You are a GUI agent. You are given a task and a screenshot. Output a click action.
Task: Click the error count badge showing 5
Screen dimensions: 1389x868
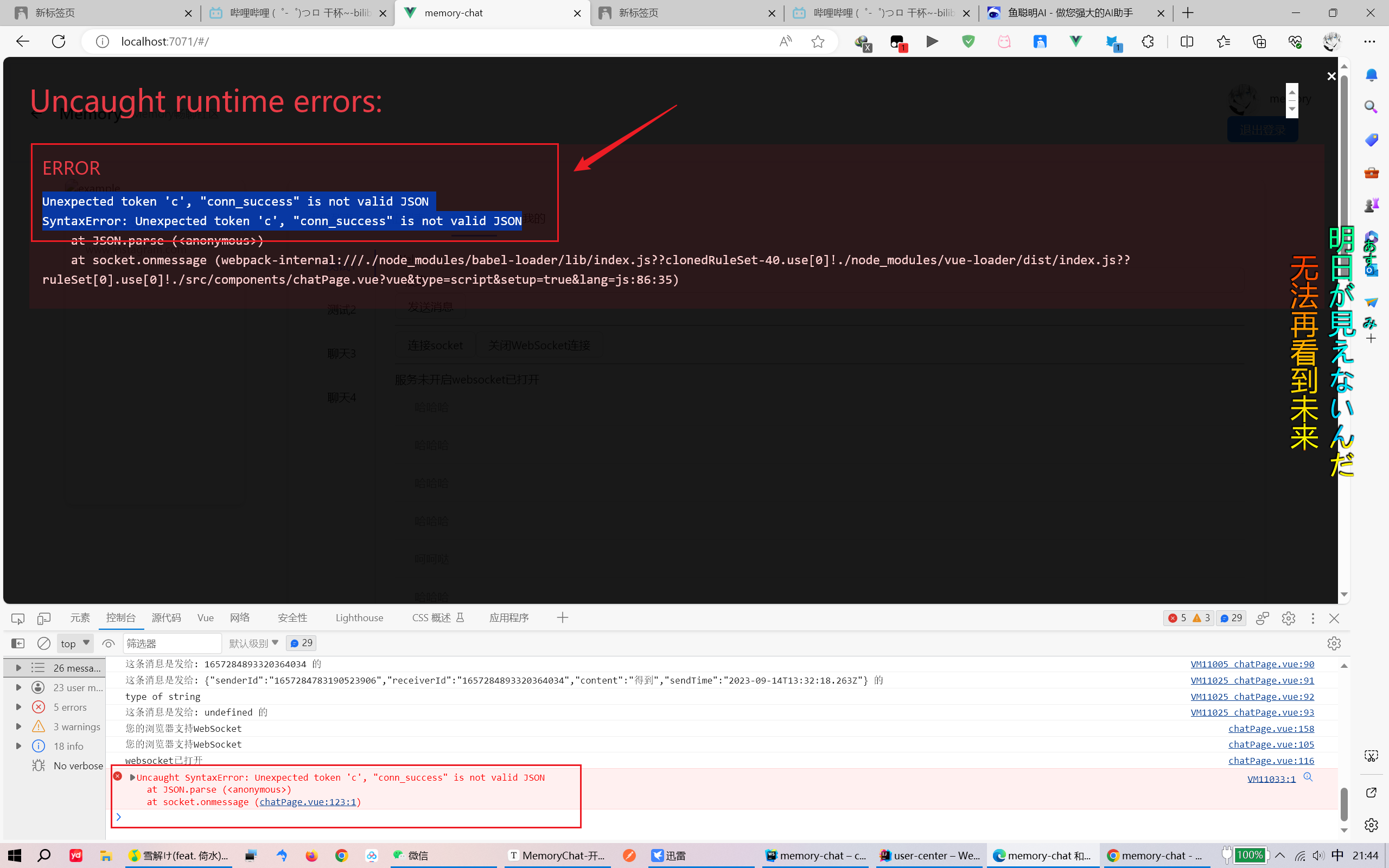1177,618
